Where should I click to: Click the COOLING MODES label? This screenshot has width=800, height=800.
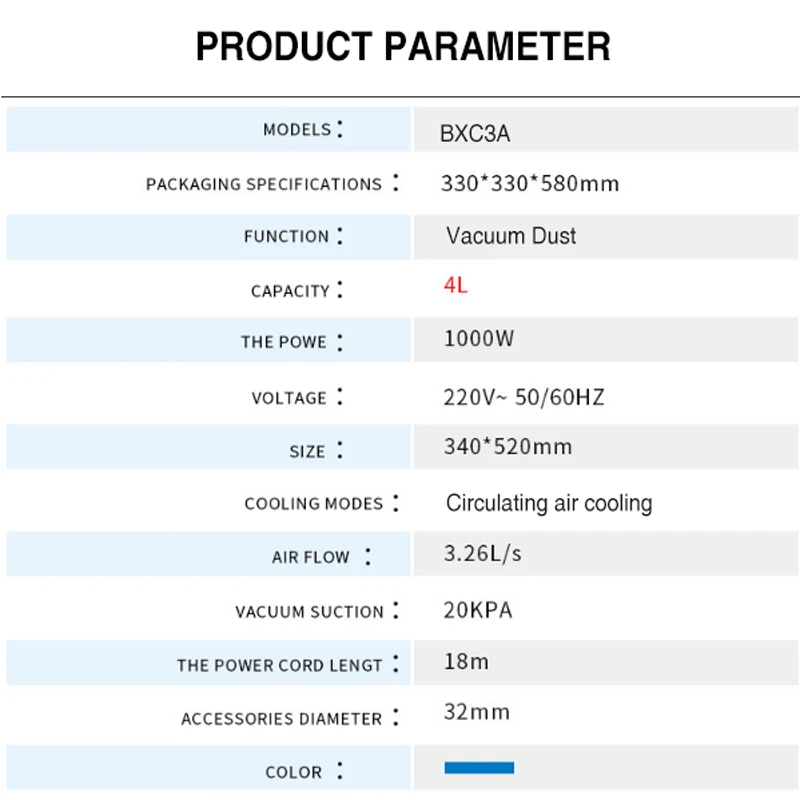[314, 504]
